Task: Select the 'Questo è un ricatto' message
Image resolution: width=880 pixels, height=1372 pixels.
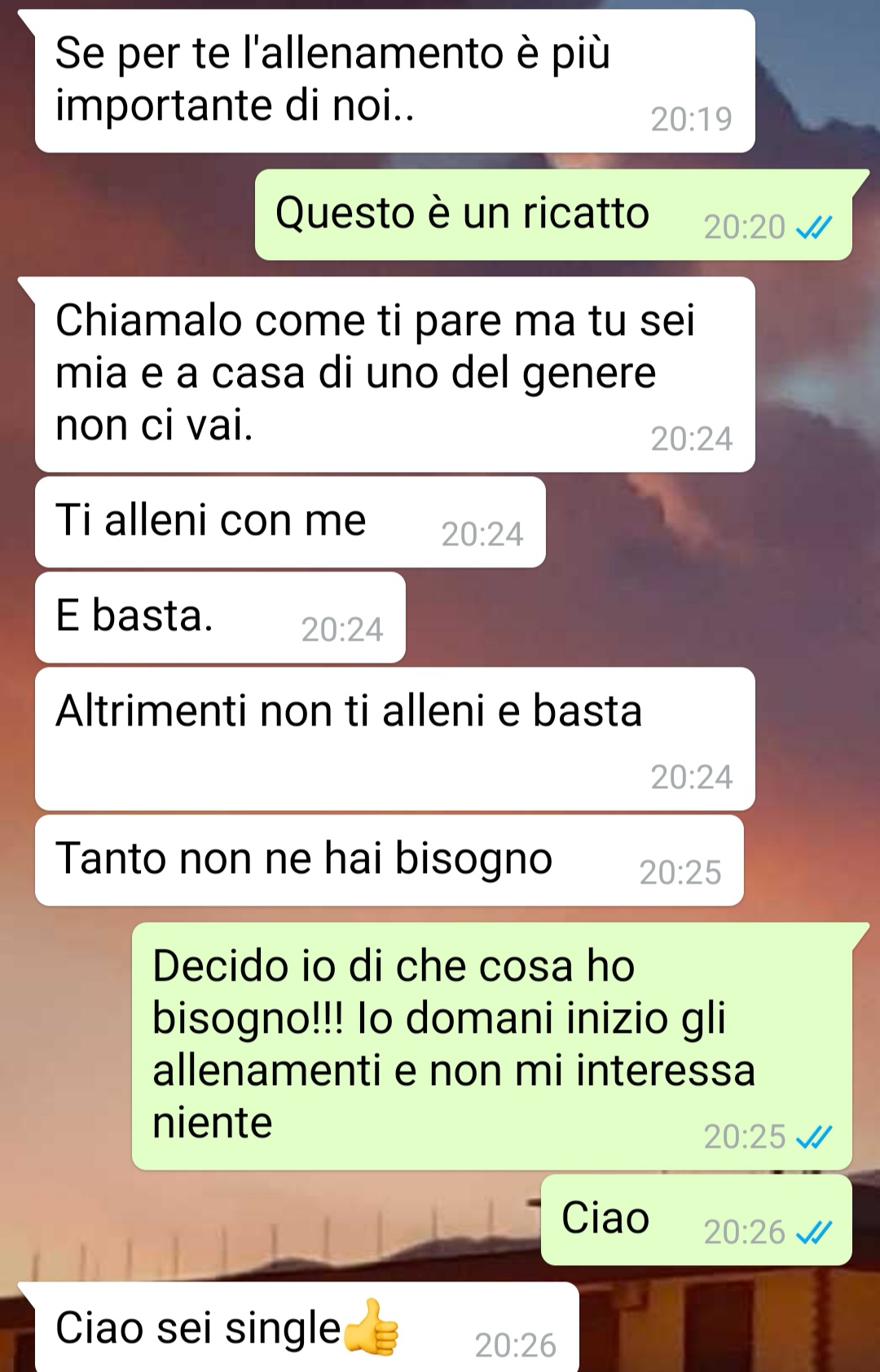Action: click(554, 215)
